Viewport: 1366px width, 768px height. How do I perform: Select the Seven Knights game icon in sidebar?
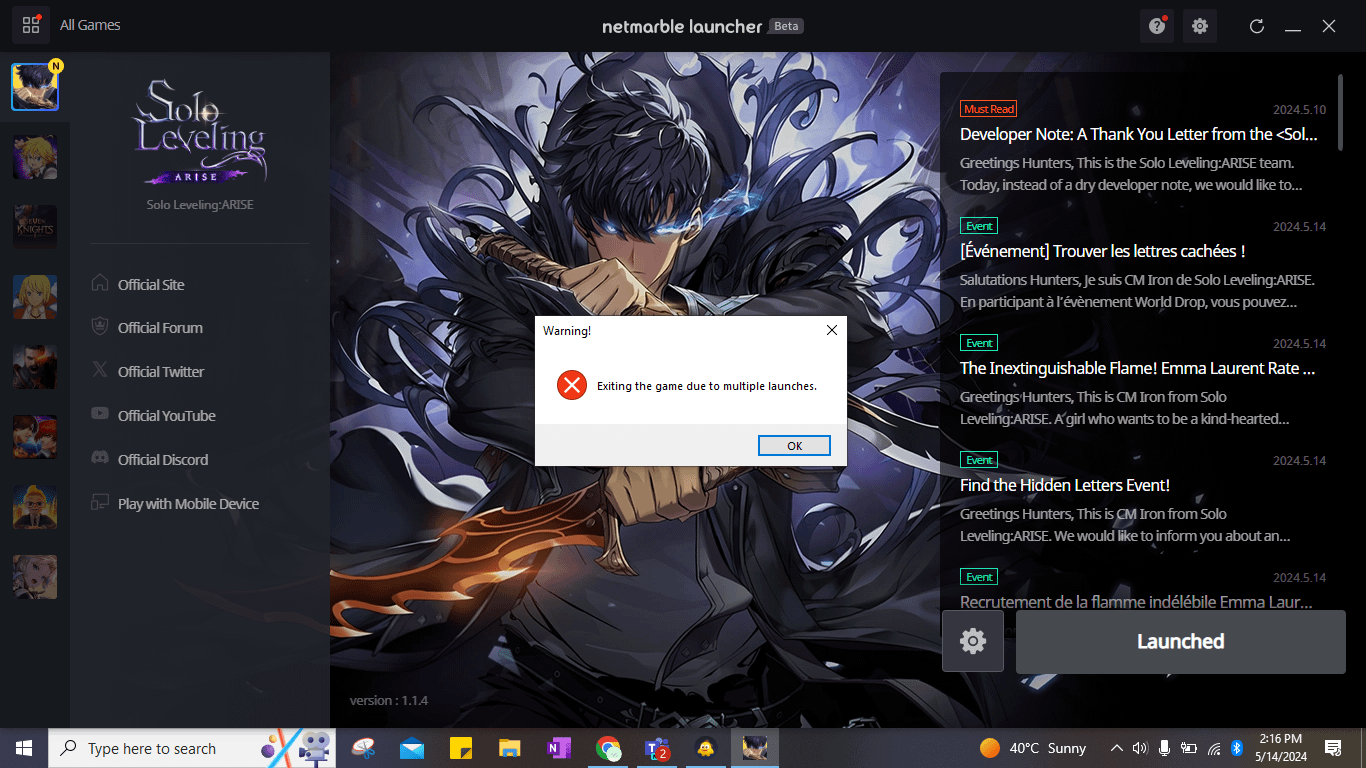pyautogui.click(x=35, y=227)
